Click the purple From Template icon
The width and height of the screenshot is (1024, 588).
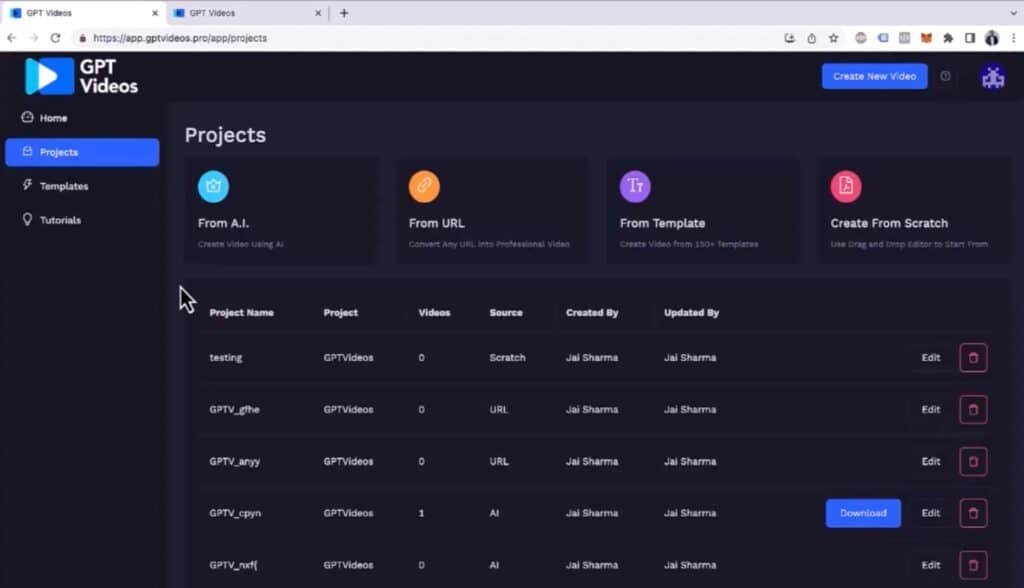pyautogui.click(x=635, y=186)
